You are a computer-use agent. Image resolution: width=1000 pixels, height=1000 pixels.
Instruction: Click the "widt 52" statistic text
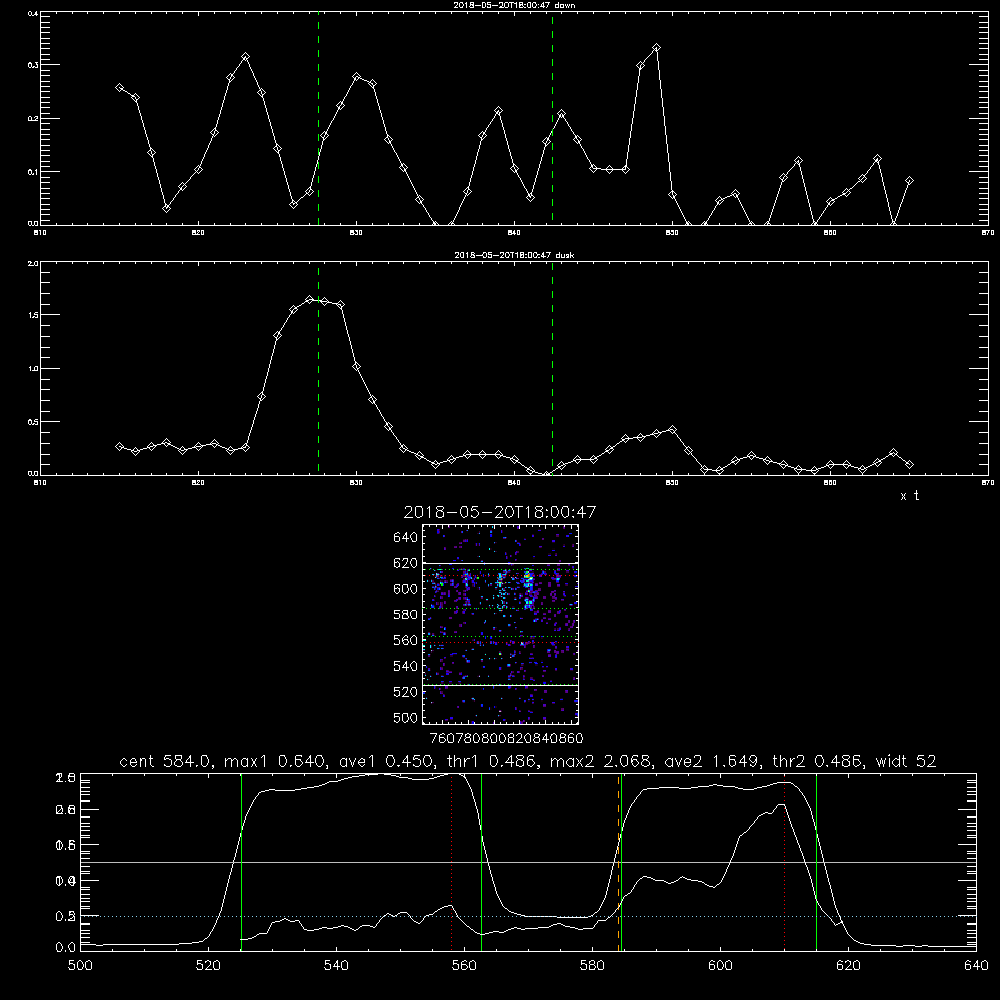coord(906,761)
